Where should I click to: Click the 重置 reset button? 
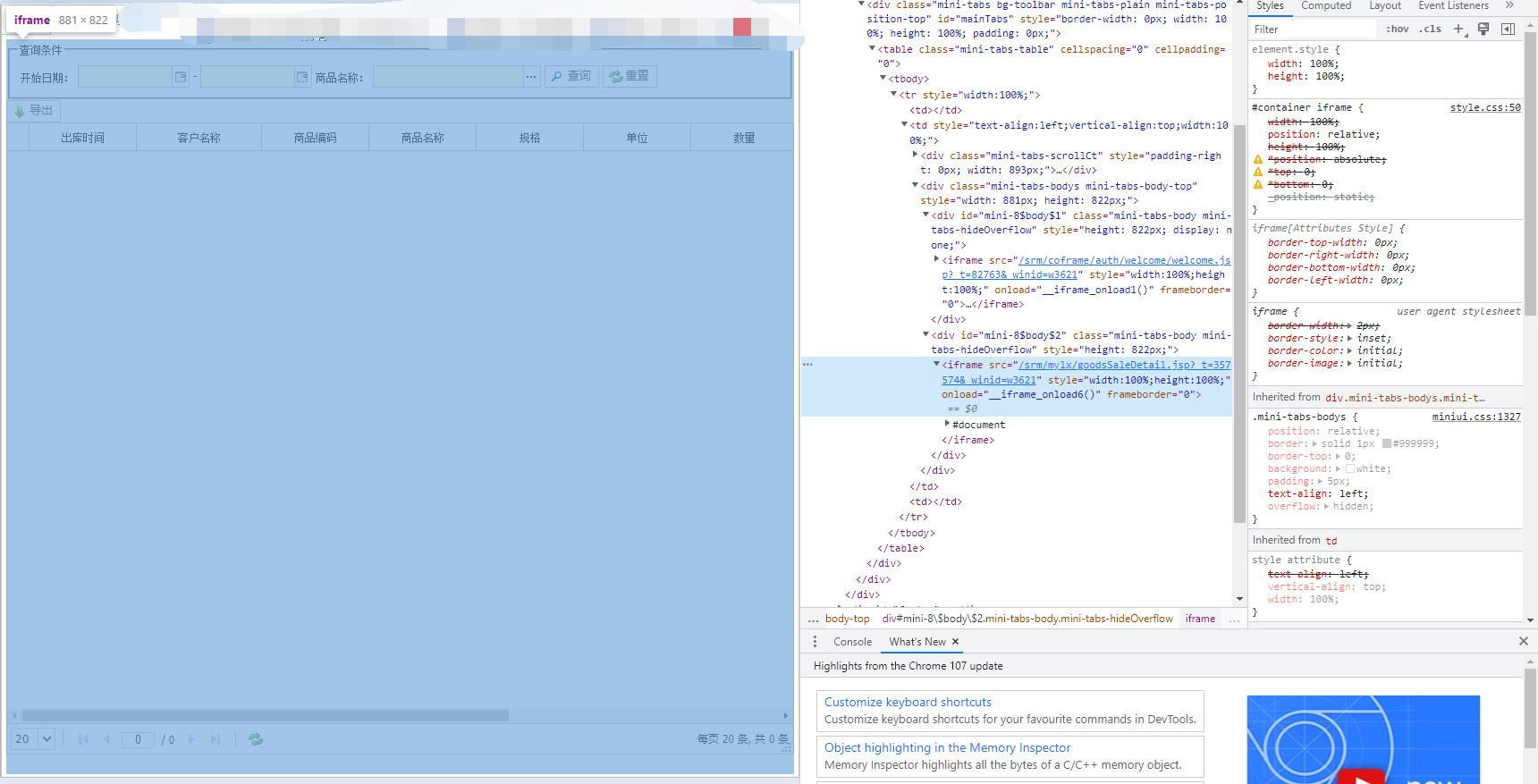pyautogui.click(x=630, y=77)
